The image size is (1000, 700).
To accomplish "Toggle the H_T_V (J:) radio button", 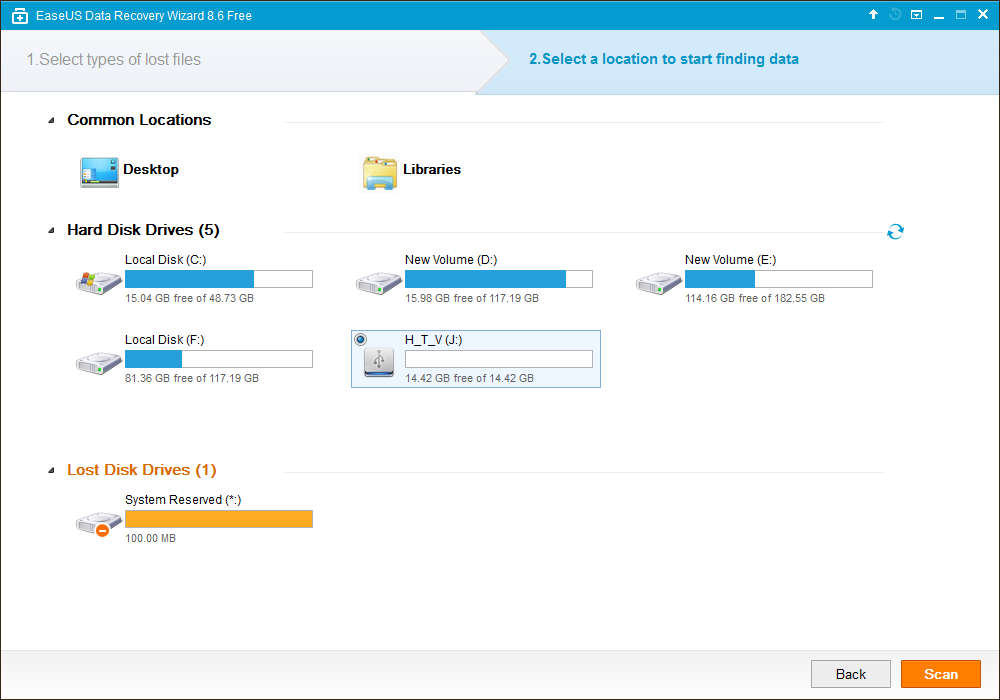I will tap(360, 339).
